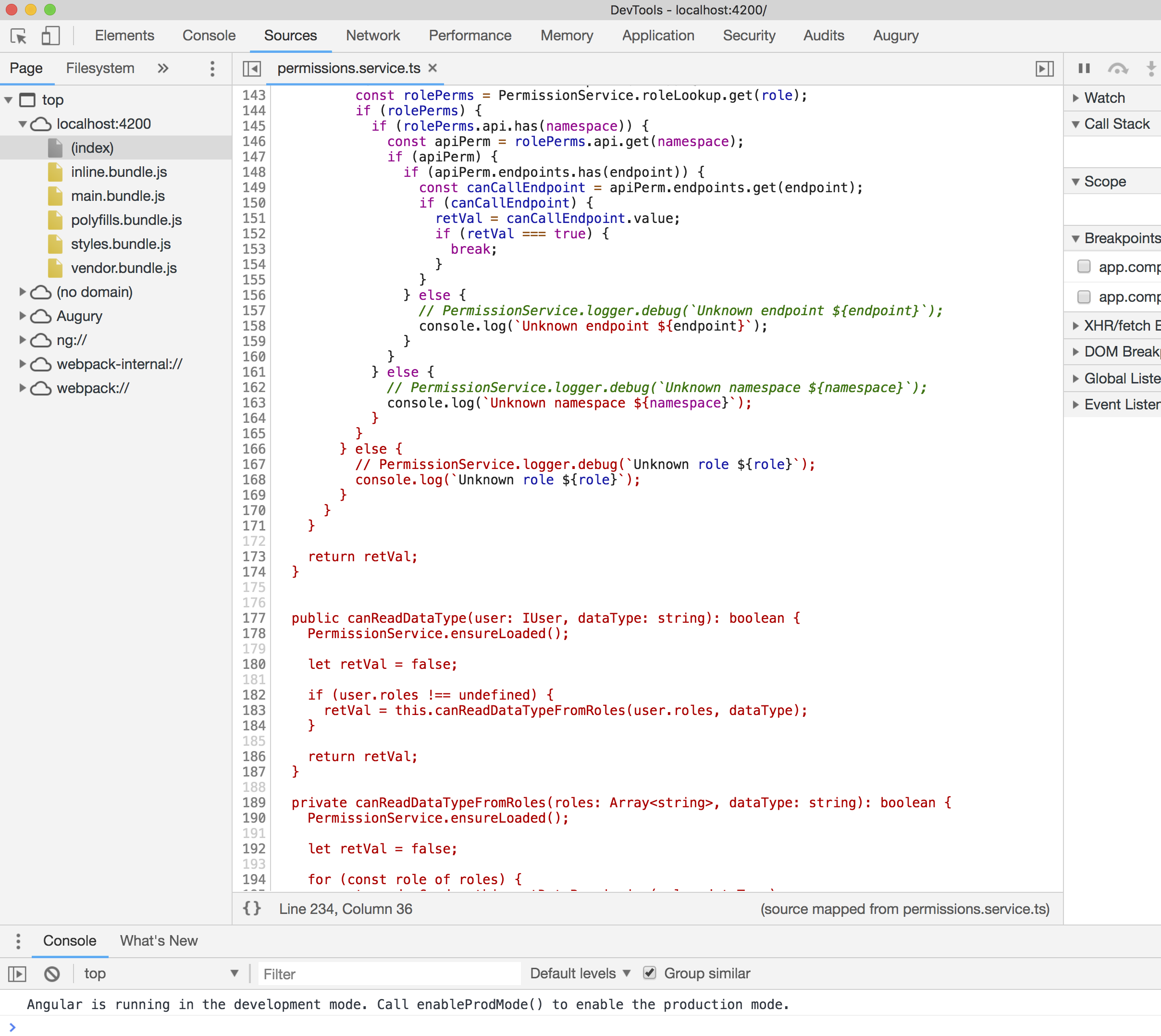The width and height of the screenshot is (1161, 1036).
Task: Open main.bundle.js in the file tree
Action: (118, 196)
